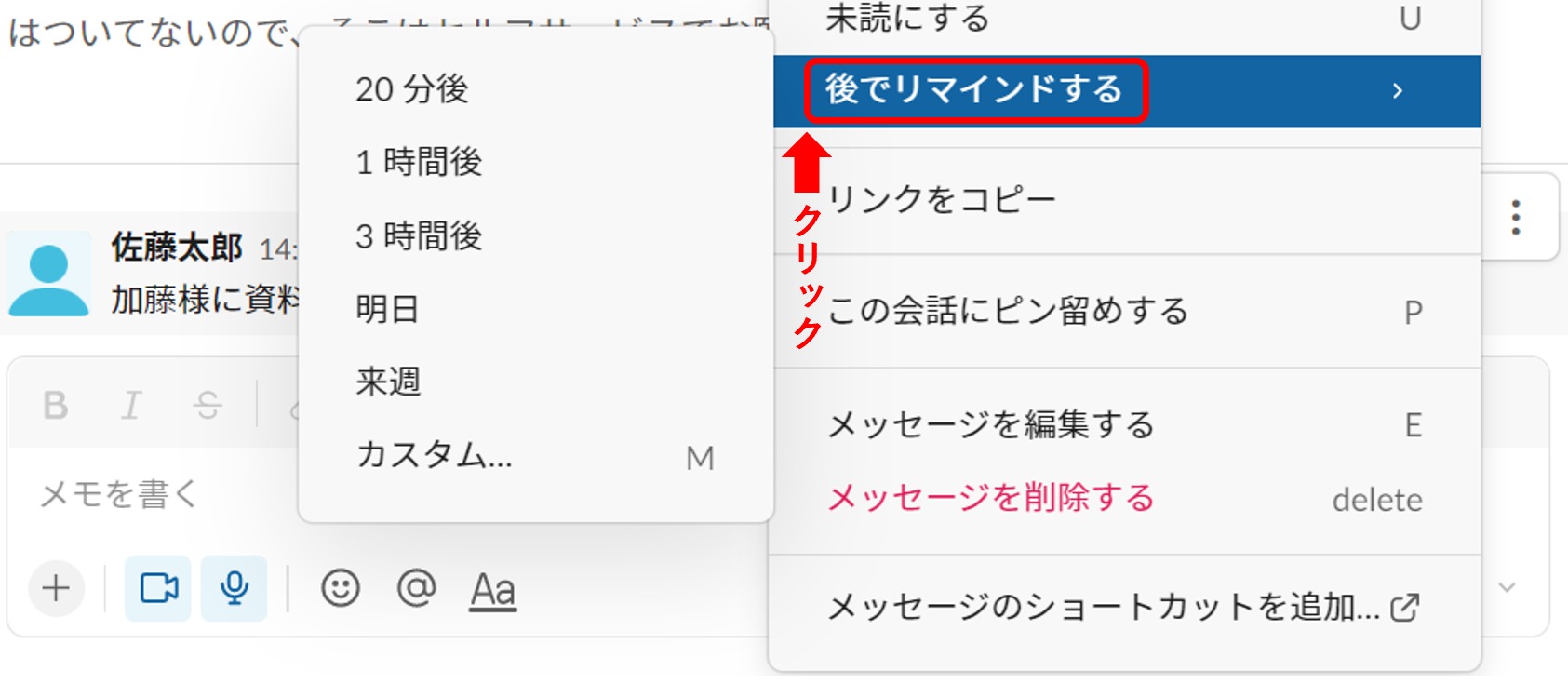Select この会話にピン留めする
This screenshot has width=1568, height=684.
(1126, 311)
